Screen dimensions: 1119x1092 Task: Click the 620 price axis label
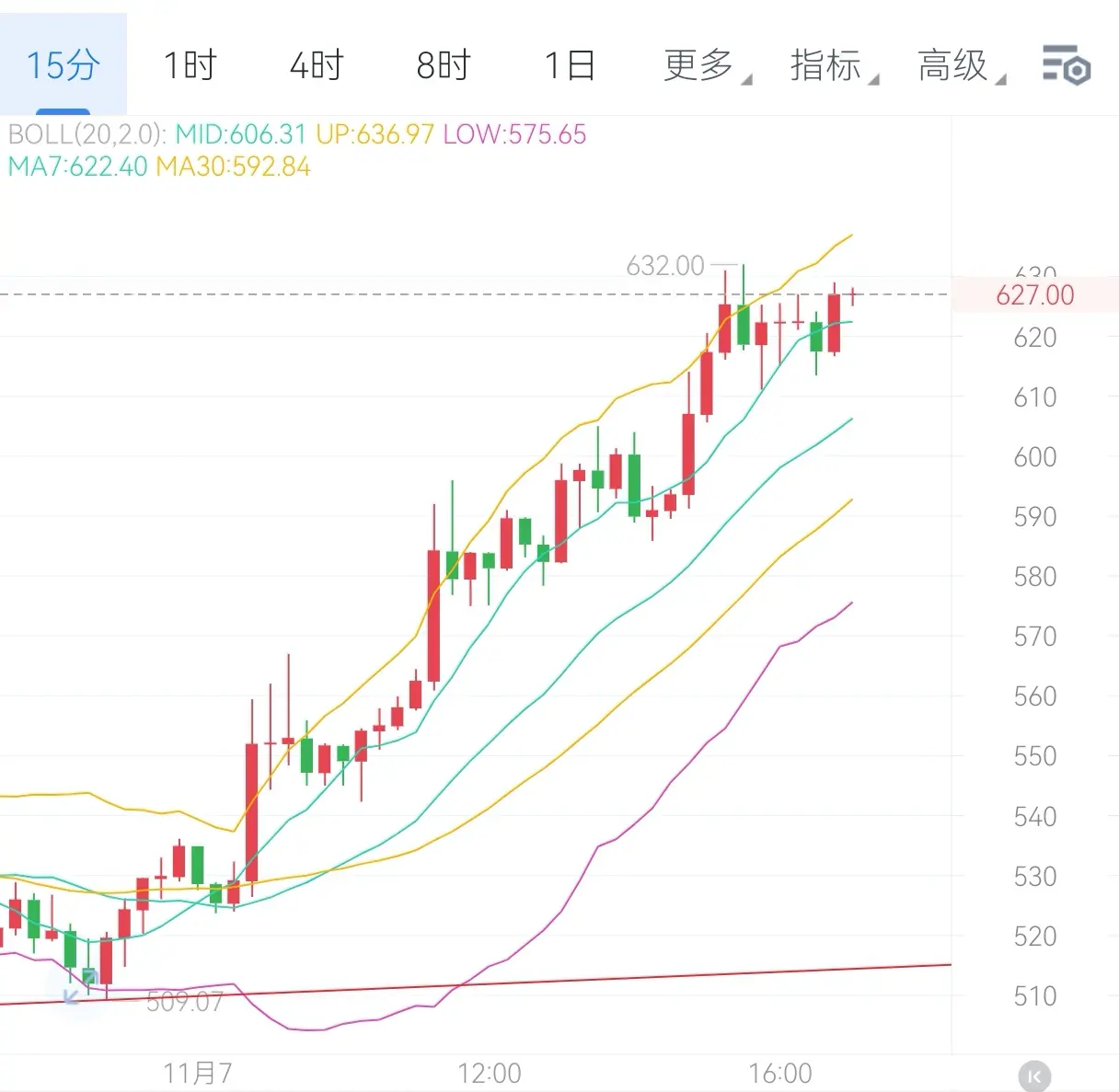coord(1034,338)
